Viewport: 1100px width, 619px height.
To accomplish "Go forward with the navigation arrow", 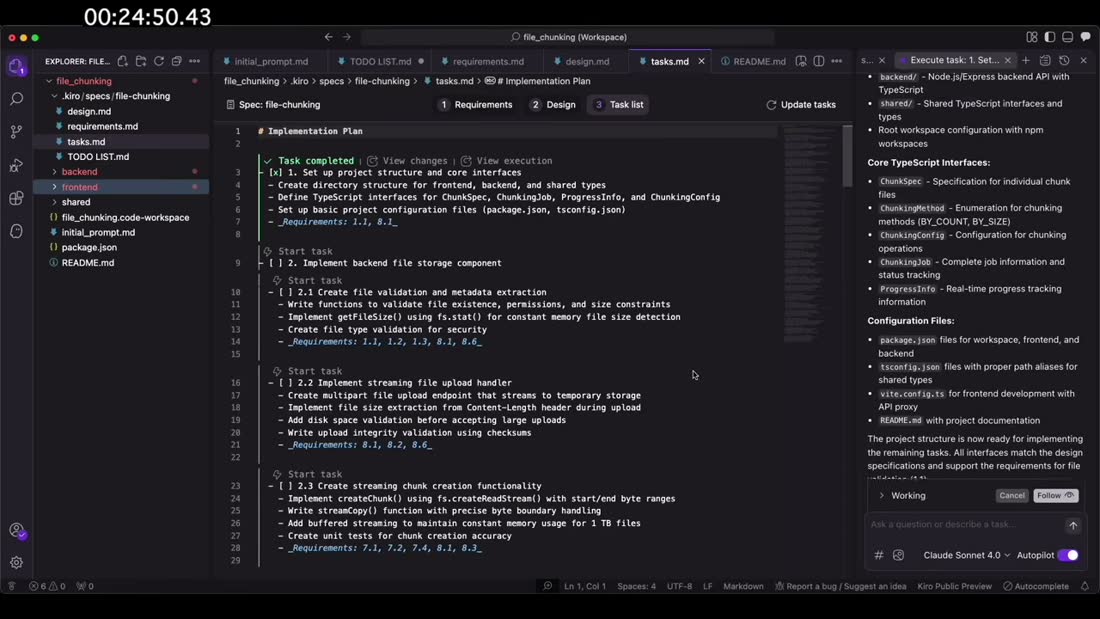I will pyautogui.click(x=347, y=36).
